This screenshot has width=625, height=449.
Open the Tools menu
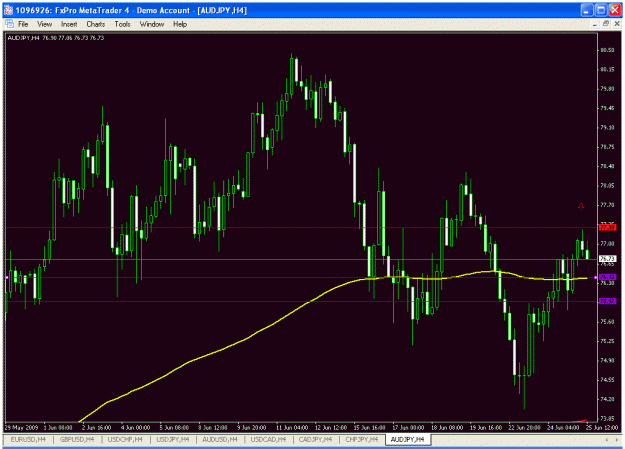coord(122,24)
